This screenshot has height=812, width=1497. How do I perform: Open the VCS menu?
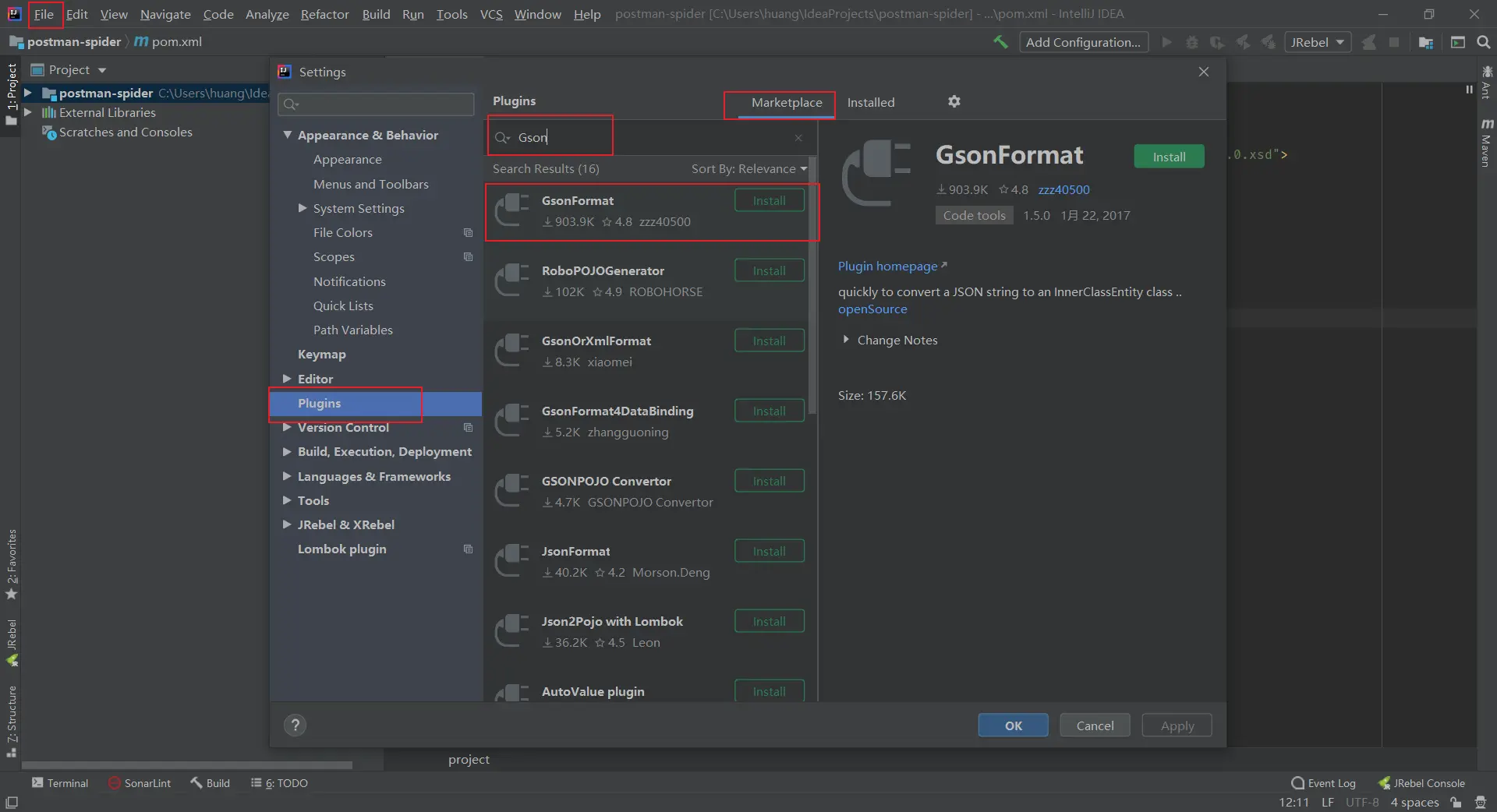(x=491, y=14)
